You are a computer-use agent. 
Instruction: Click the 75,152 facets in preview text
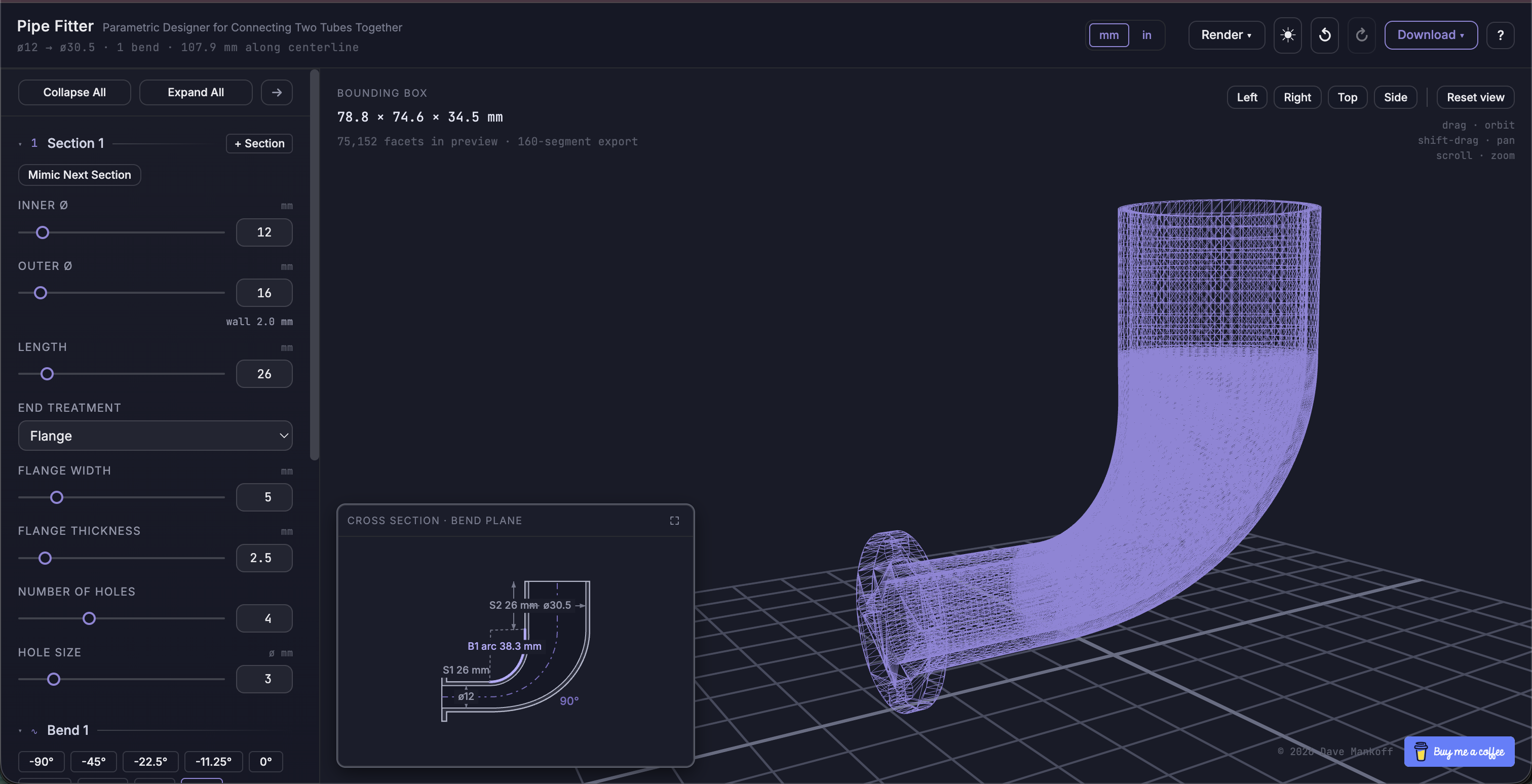coord(417,141)
